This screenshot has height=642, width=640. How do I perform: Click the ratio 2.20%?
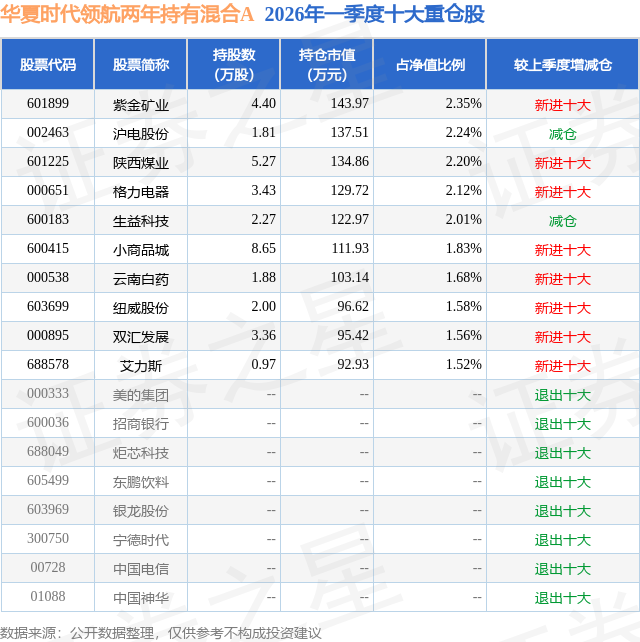463,161
